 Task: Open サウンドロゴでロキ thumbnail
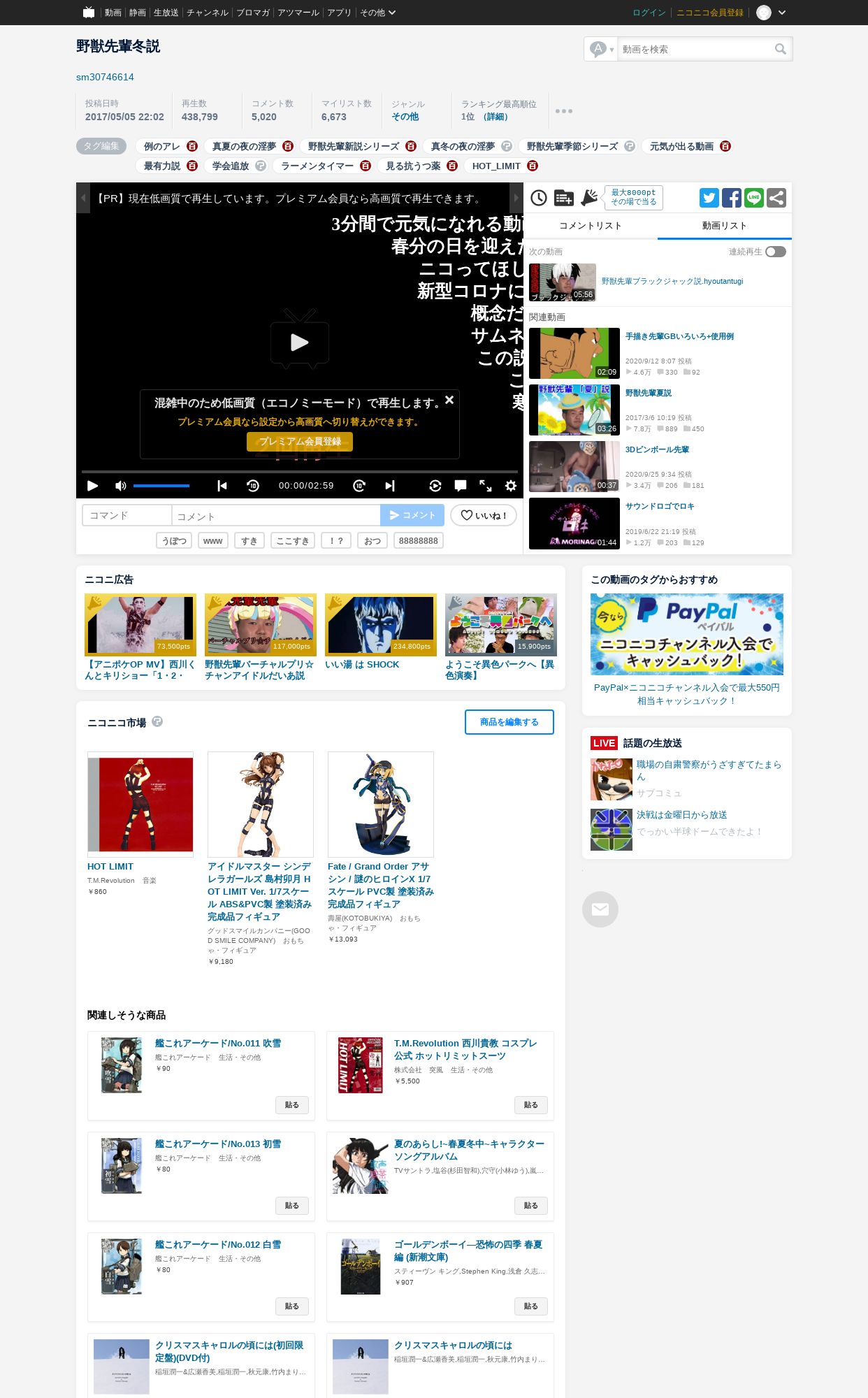point(574,524)
